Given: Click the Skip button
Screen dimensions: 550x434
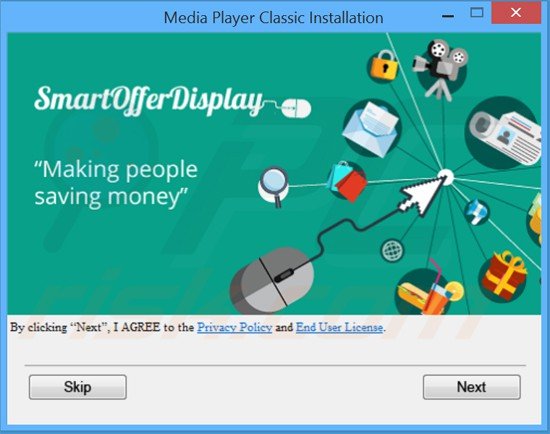Looking at the screenshot, I should coord(78,387).
